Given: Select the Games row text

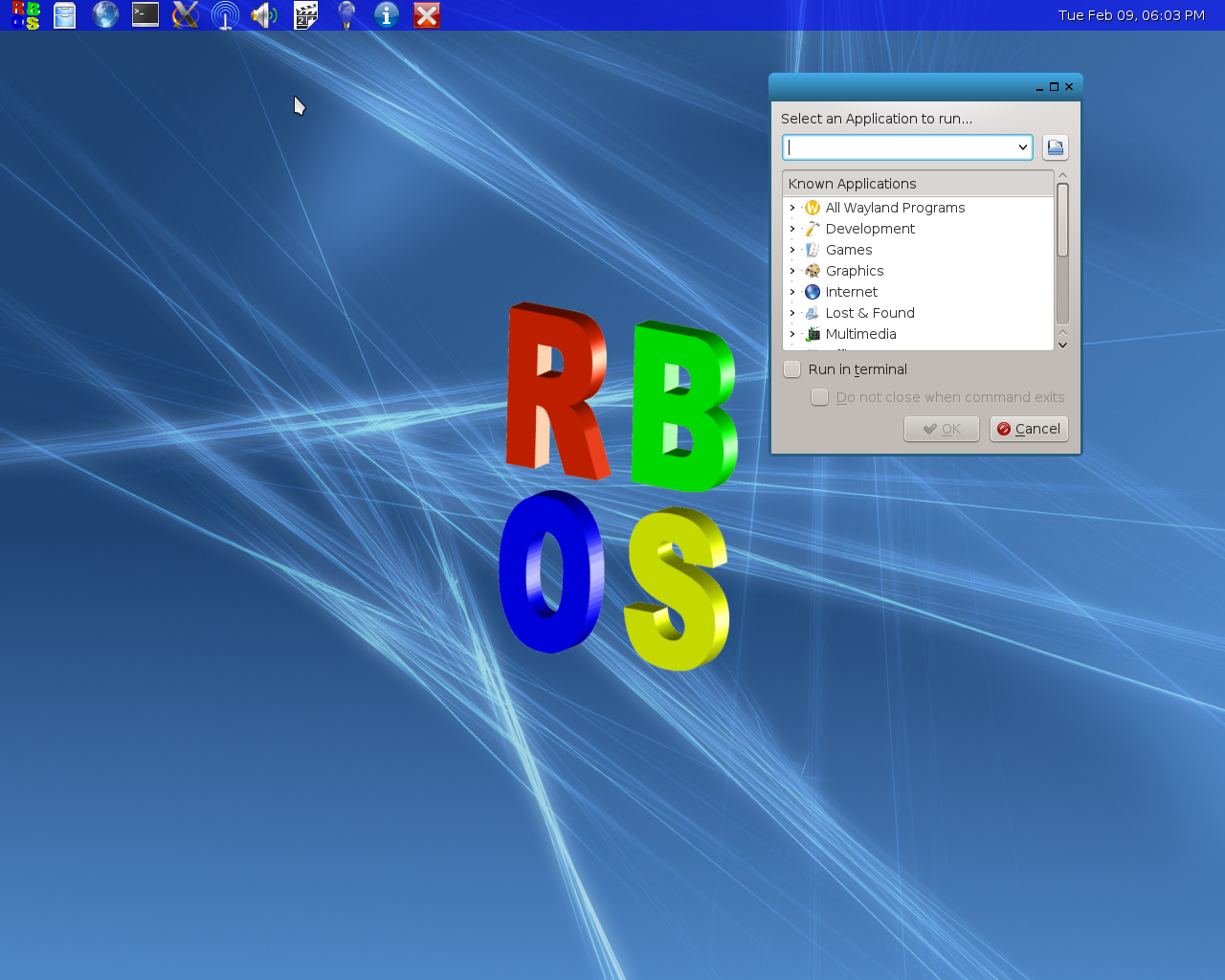Looking at the screenshot, I should coord(849,250).
